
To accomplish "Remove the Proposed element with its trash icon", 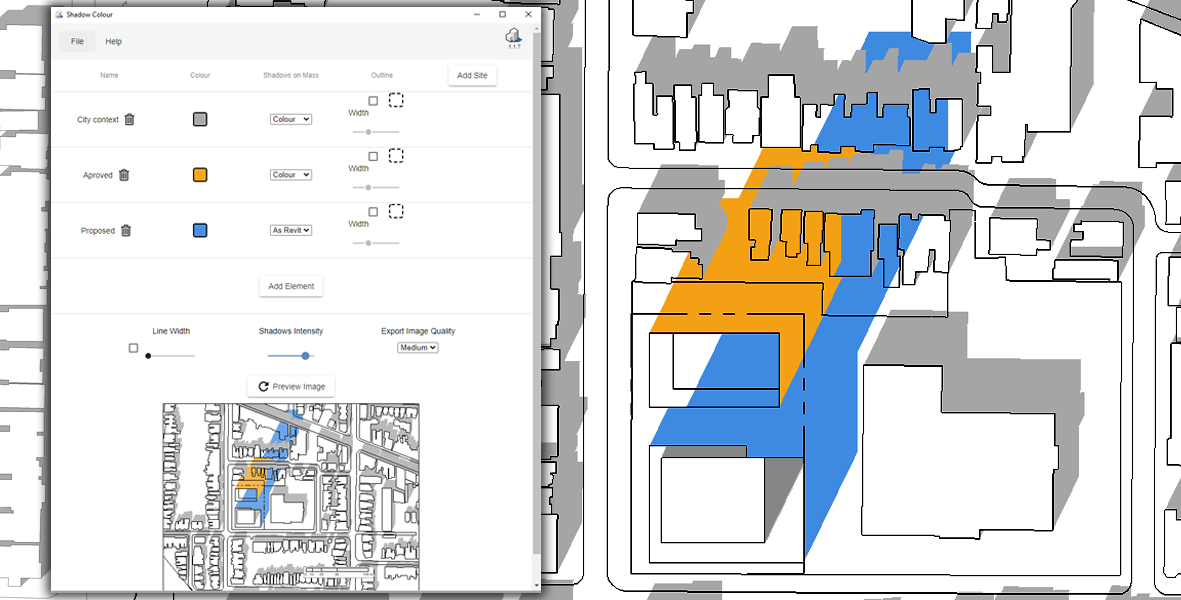I will coord(126,231).
